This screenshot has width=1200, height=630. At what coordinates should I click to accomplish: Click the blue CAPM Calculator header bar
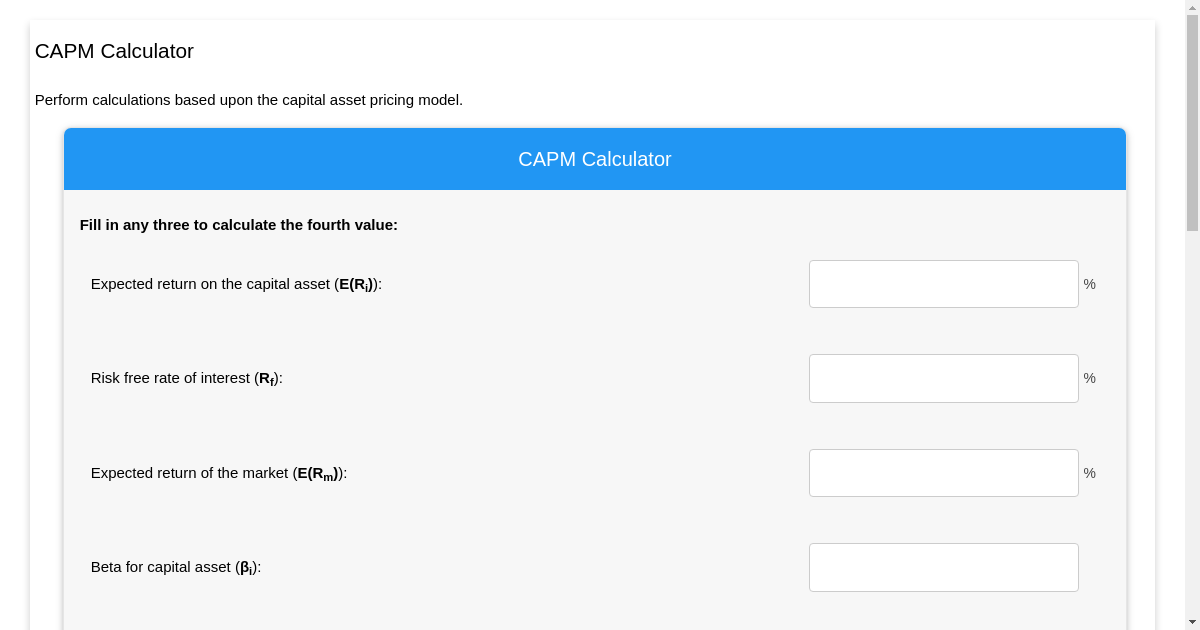pos(595,158)
